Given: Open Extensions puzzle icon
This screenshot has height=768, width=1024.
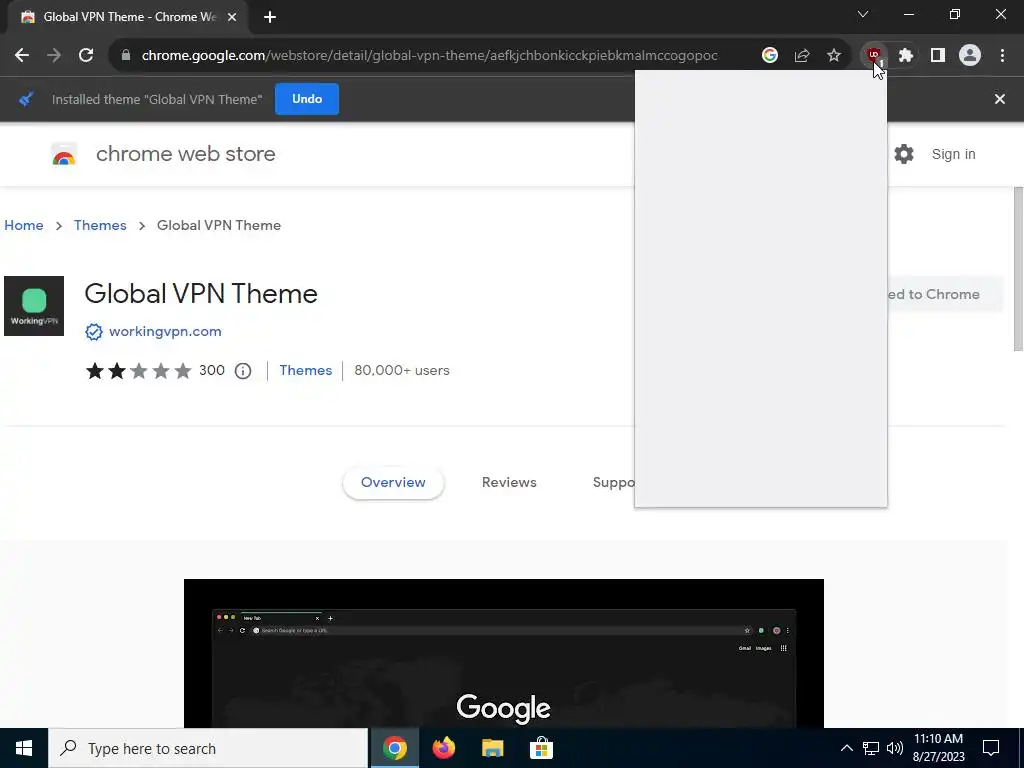Looking at the screenshot, I should point(906,56).
